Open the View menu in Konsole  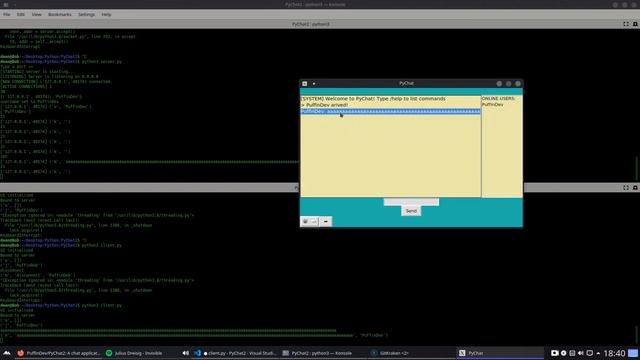coord(36,14)
